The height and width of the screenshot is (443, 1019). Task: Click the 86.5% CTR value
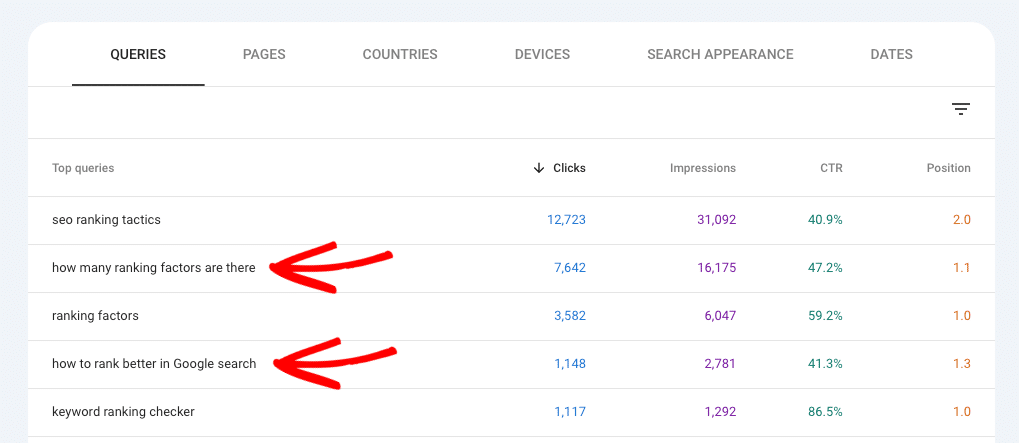click(825, 412)
